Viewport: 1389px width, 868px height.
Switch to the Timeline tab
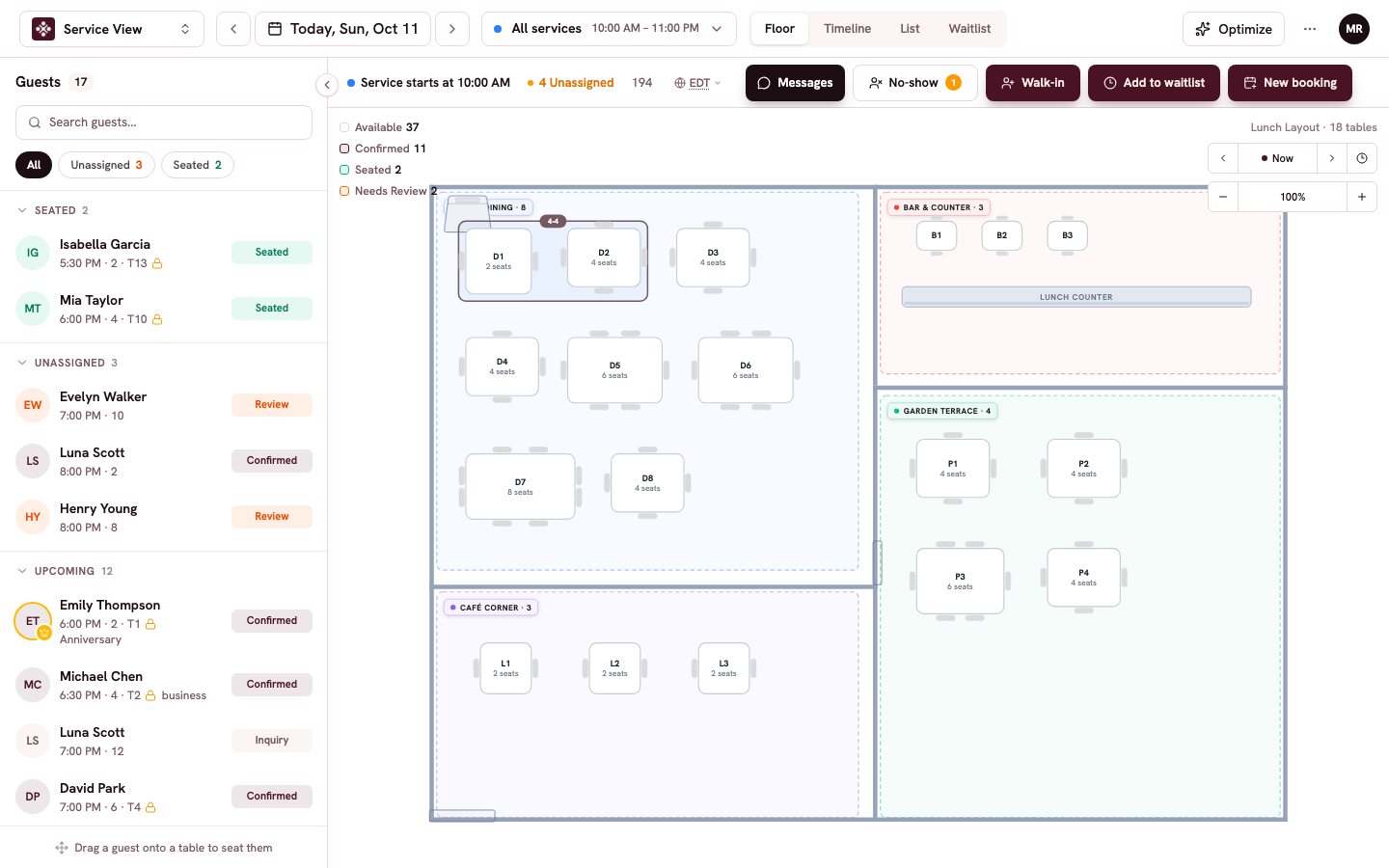[x=847, y=29]
